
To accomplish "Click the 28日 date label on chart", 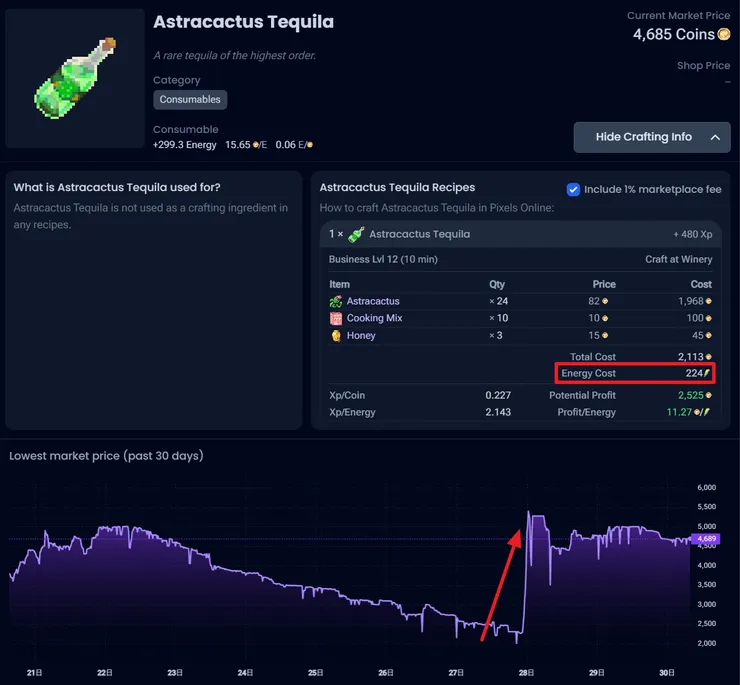I will point(526,673).
